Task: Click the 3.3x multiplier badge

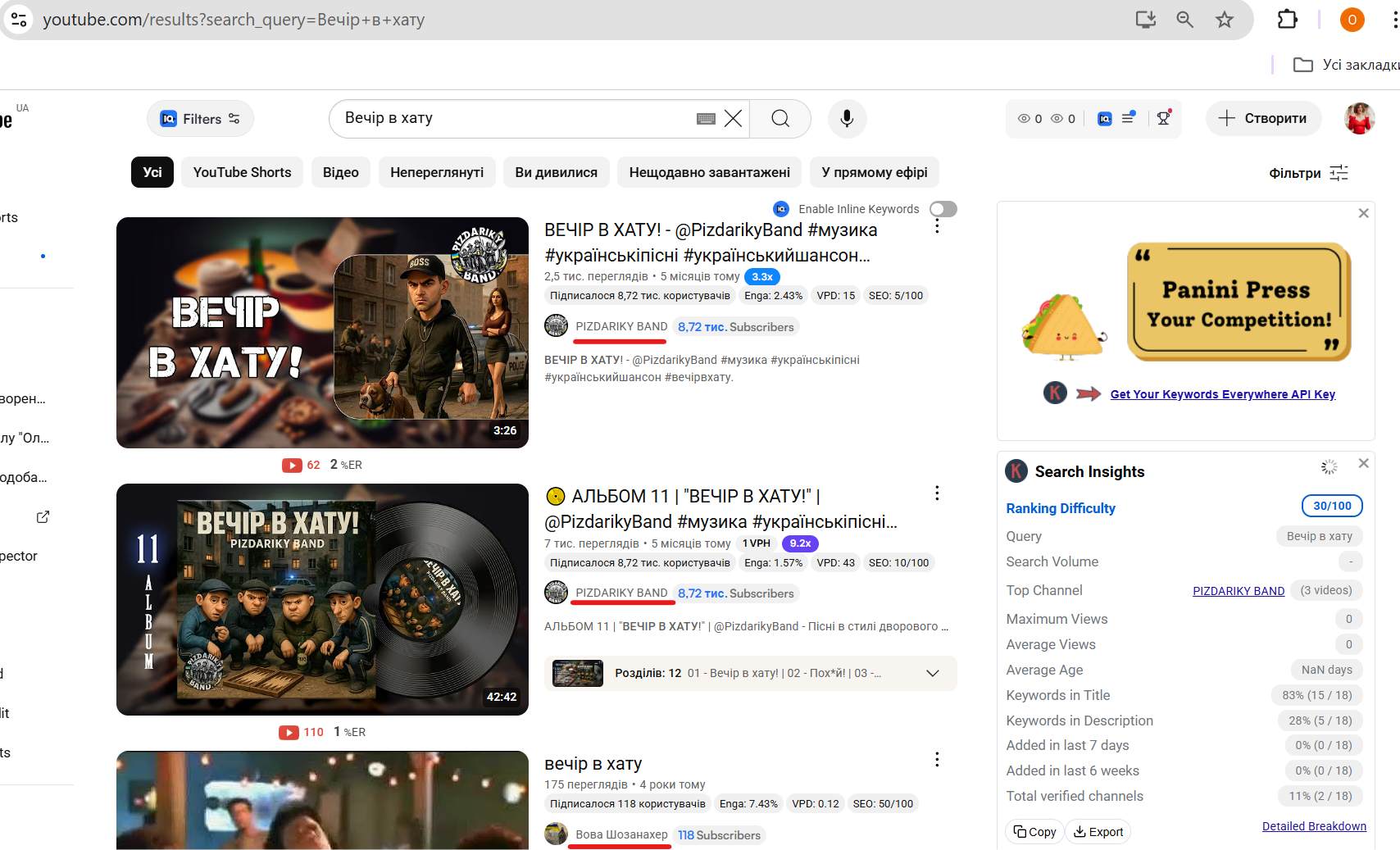Action: [762, 277]
